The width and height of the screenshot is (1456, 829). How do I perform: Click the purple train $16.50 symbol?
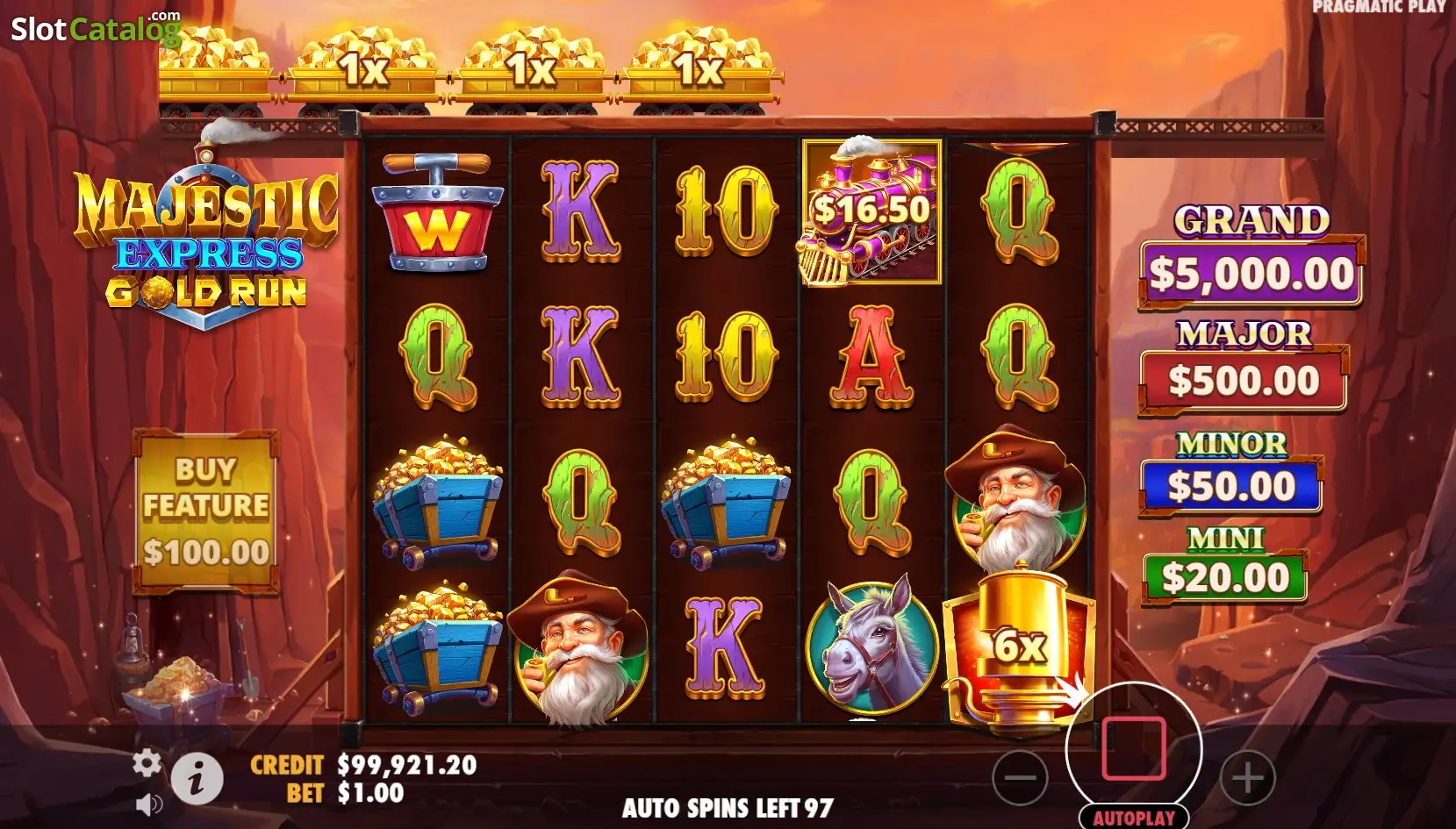(871, 211)
